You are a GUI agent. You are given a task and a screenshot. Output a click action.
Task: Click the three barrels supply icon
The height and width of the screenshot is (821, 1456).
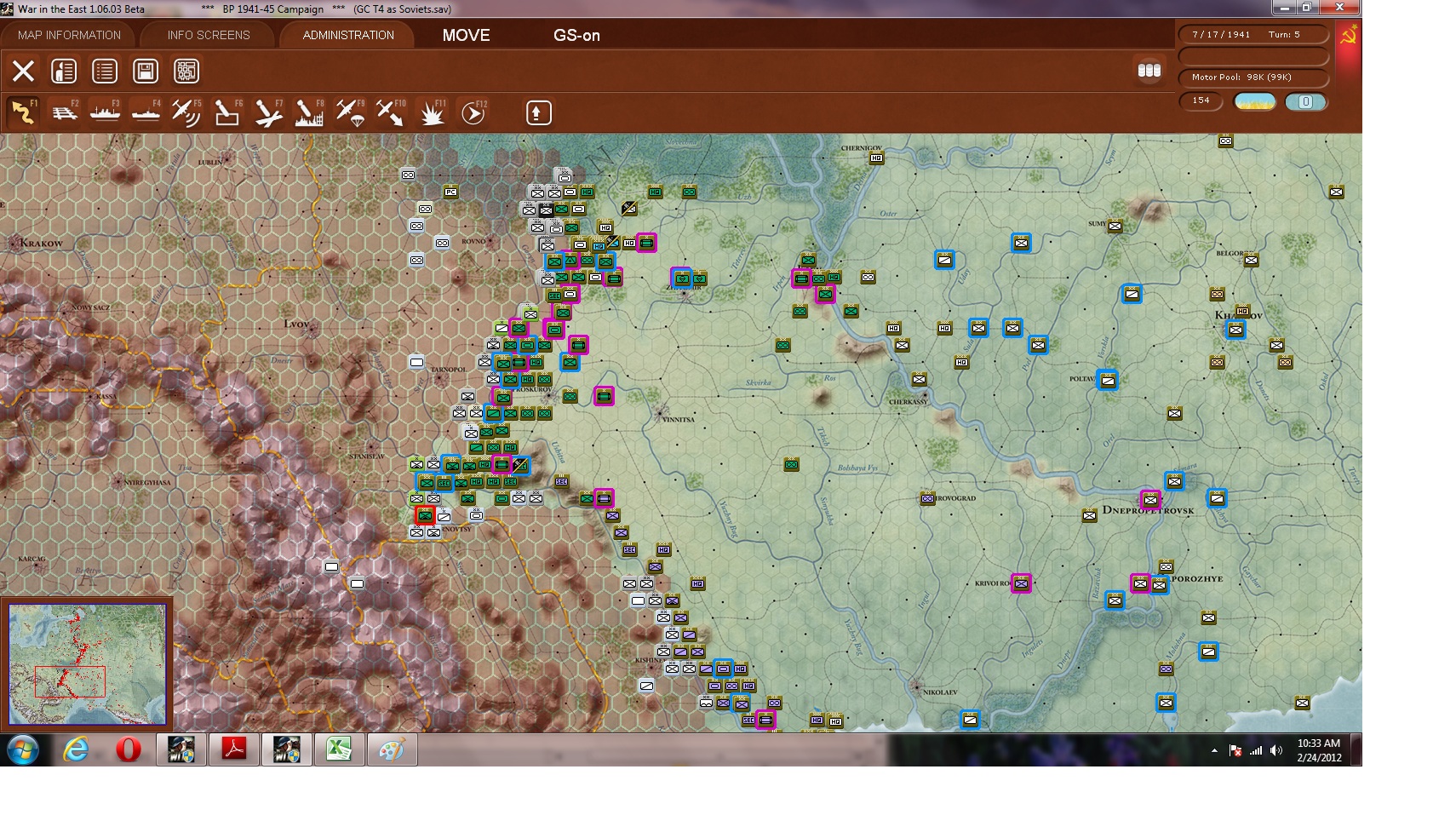point(1149,71)
